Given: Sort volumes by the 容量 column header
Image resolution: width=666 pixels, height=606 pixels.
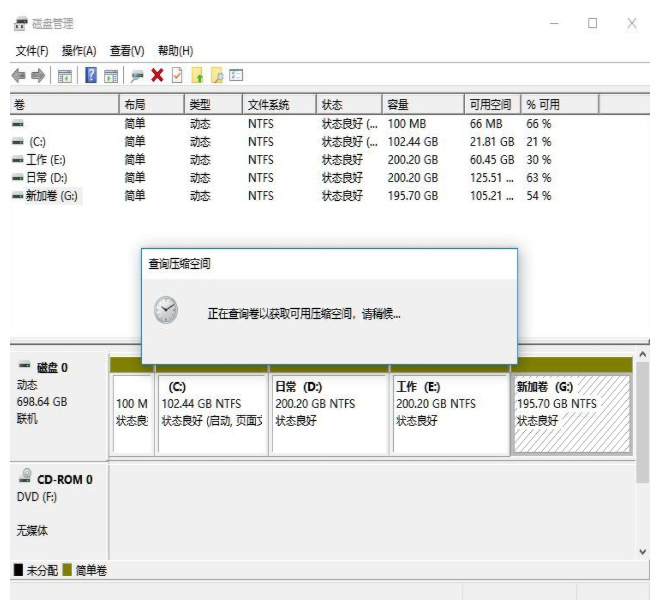Looking at the screenshot, I should 398,104.
